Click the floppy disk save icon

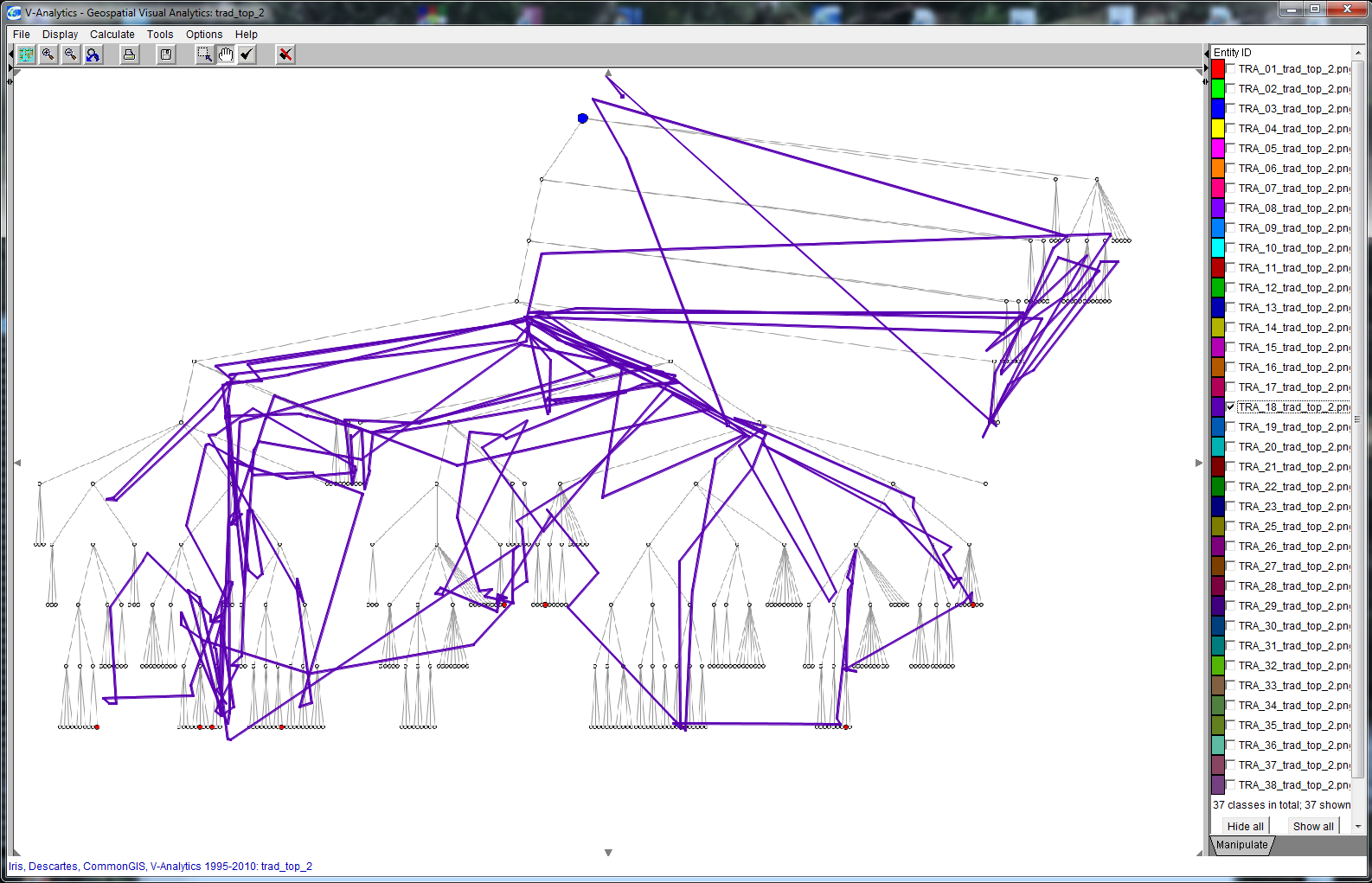pyautogui.click(x=165, y=54)
